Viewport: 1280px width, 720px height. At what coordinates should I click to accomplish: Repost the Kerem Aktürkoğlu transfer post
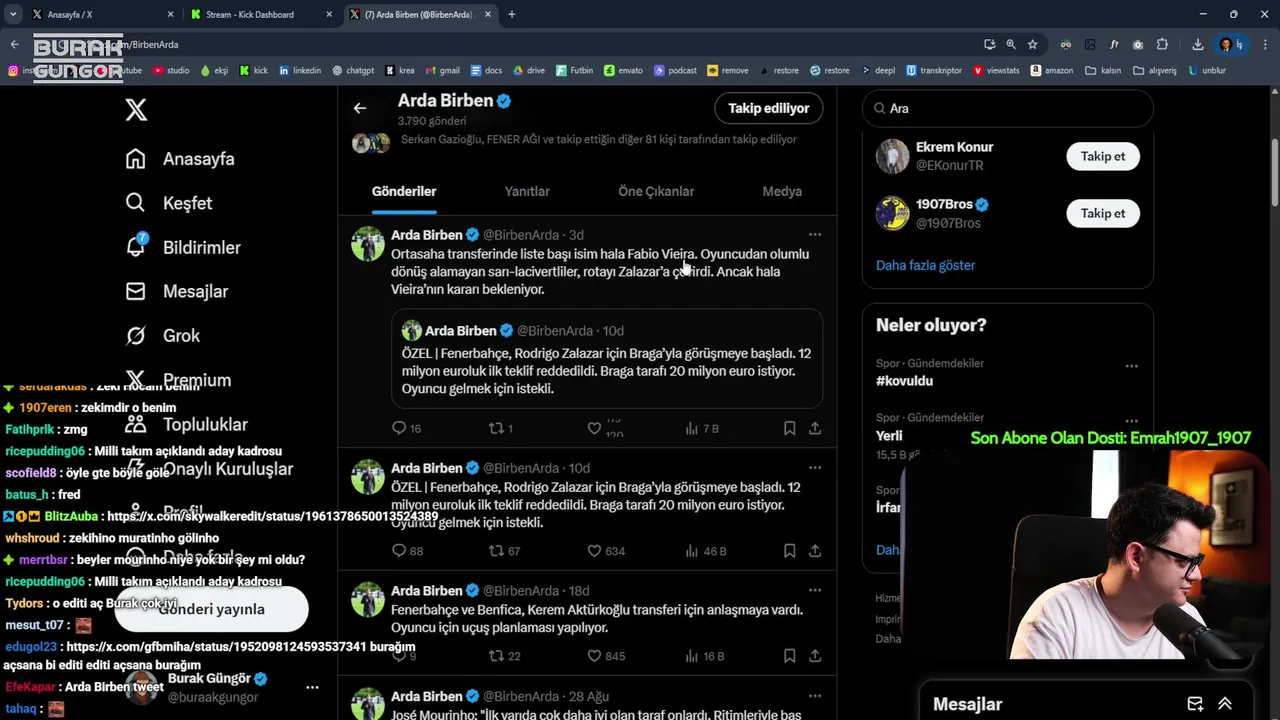click(x=504, y=656)
